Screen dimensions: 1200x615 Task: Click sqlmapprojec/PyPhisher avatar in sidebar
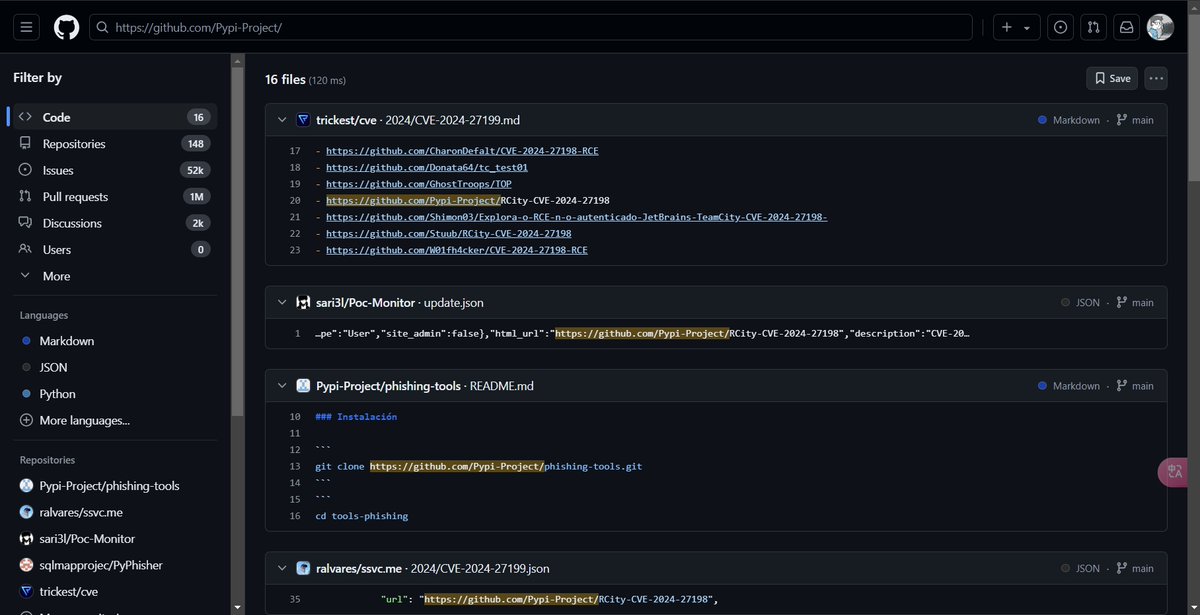click(x=26, y=565)
